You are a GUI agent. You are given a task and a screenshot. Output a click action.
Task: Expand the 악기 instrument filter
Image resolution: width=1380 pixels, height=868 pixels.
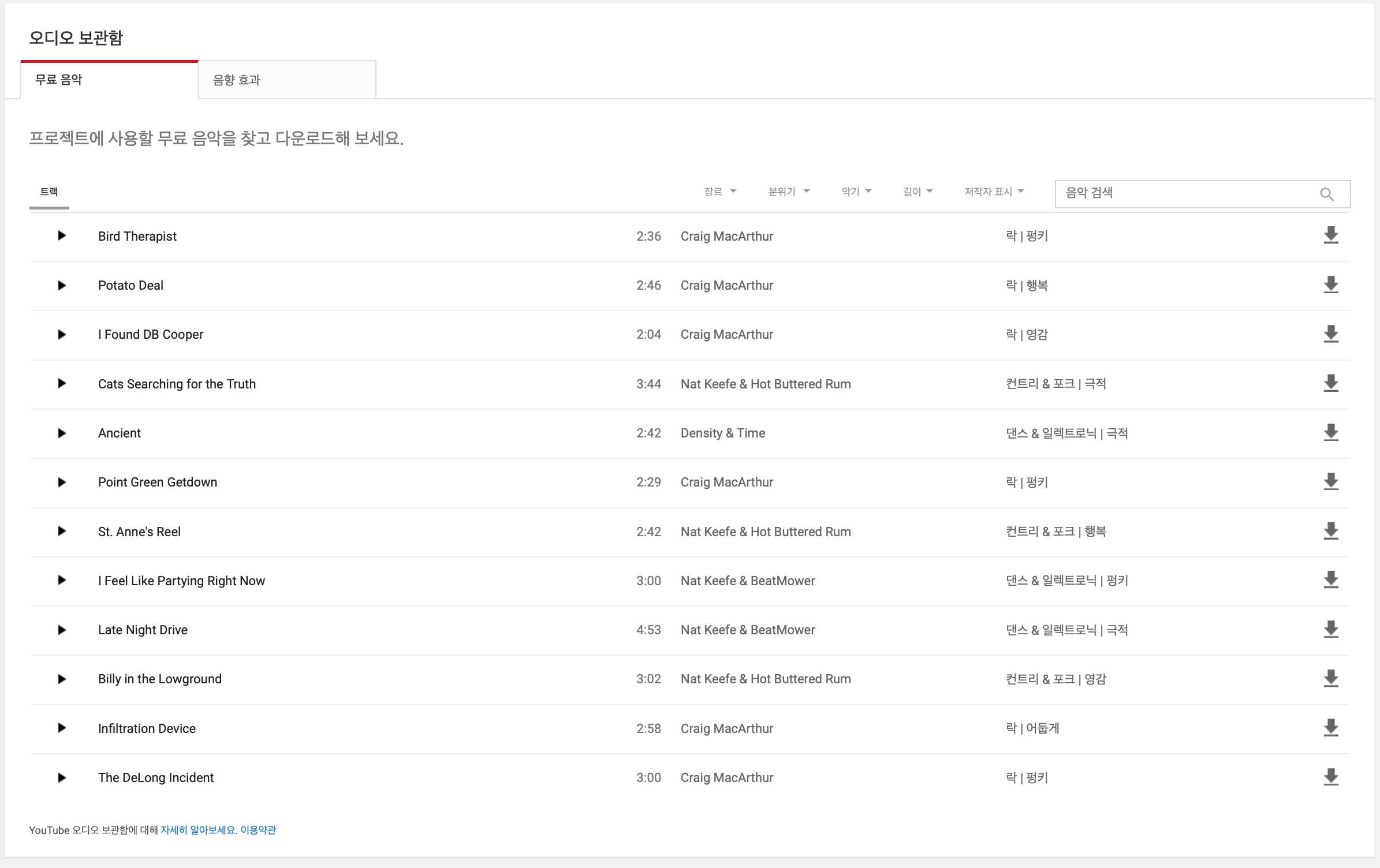(x=856, y=192)
